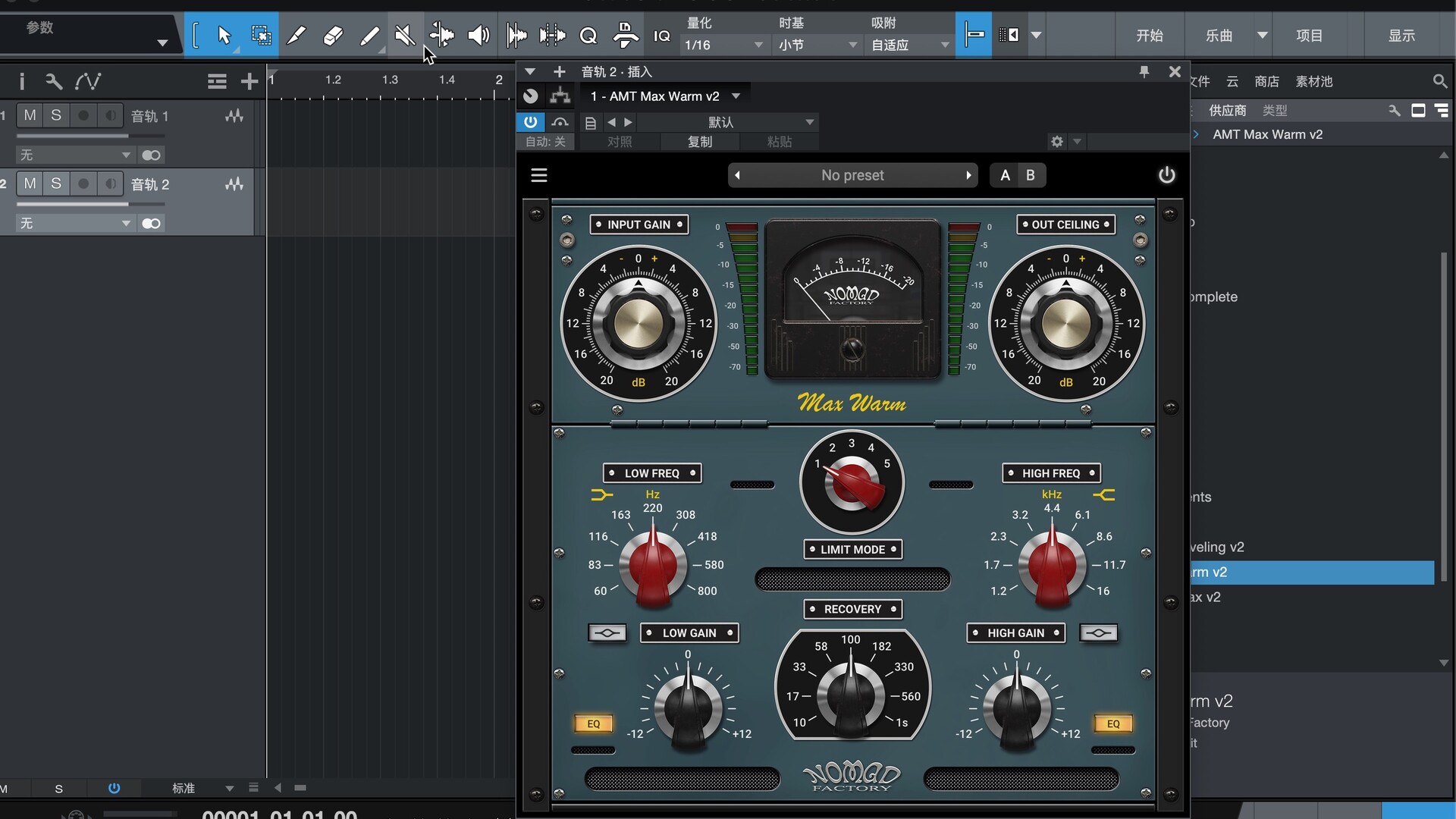The image size is (1456, 819).
Task: Switch to the 素材池 browser tab
Action: (x=1313, y=81)
